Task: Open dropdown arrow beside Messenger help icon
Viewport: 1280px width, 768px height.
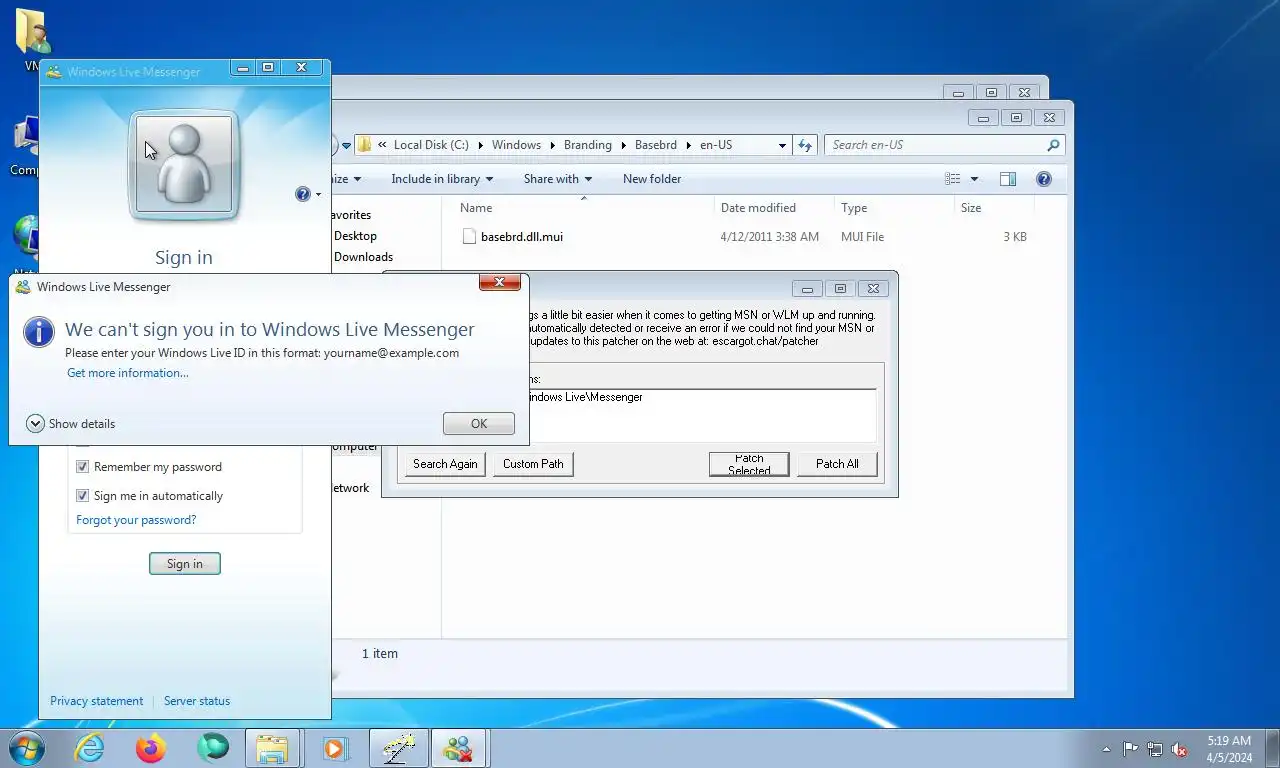Action: pyautogui.click(x=318, y=195)
